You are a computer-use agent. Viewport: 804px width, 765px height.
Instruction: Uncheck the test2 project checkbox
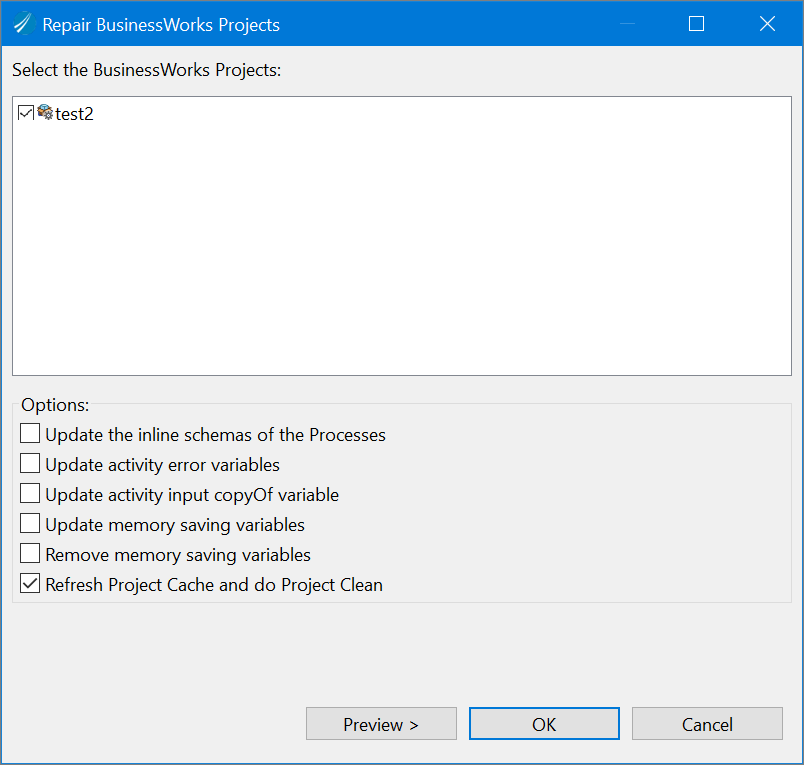[26, 113]
